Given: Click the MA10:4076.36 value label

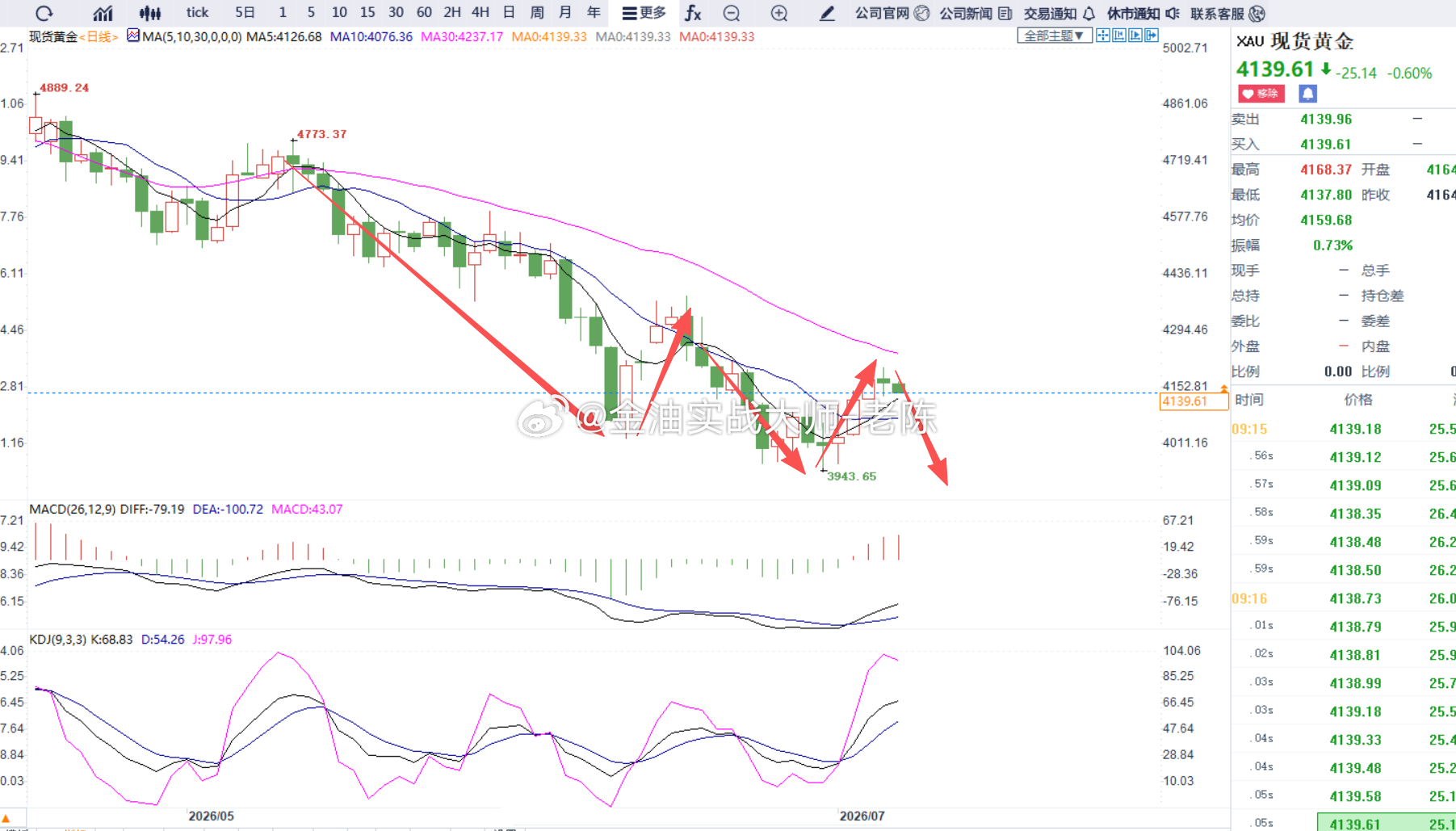Looking at the screenshot, I should [371, 37].
